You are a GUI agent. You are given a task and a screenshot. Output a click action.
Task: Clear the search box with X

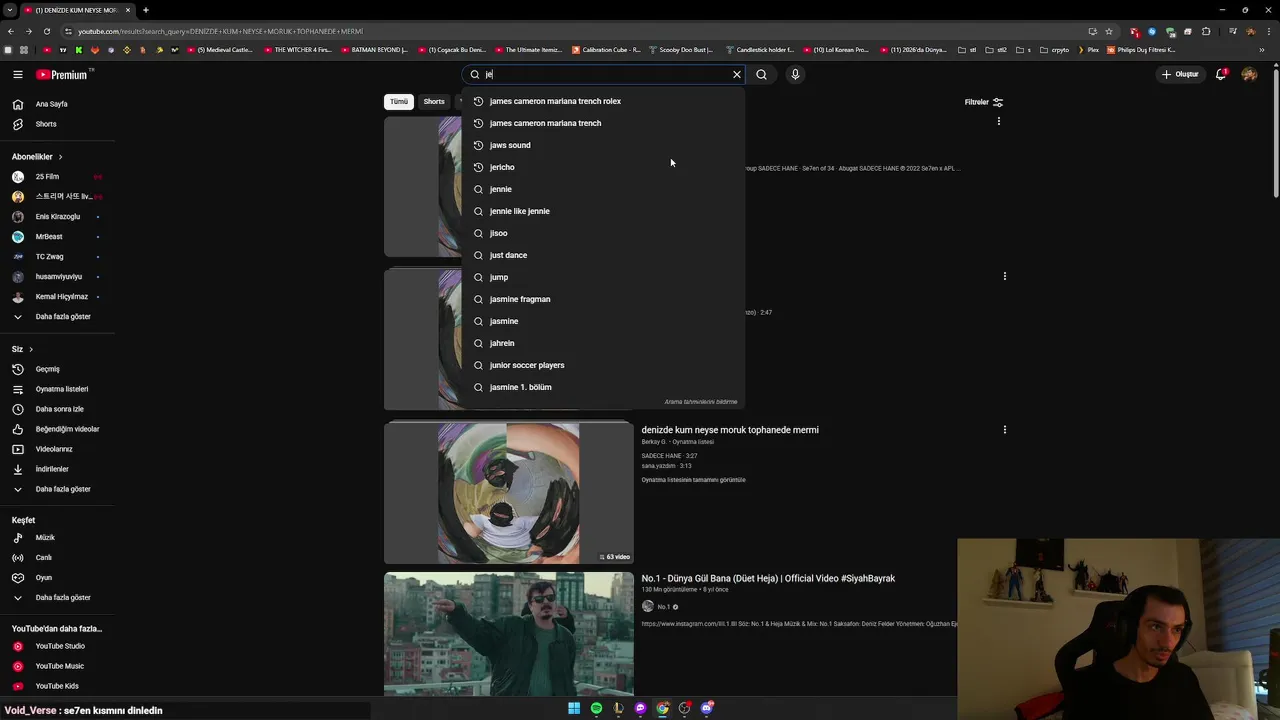click(x=737, y=74)
